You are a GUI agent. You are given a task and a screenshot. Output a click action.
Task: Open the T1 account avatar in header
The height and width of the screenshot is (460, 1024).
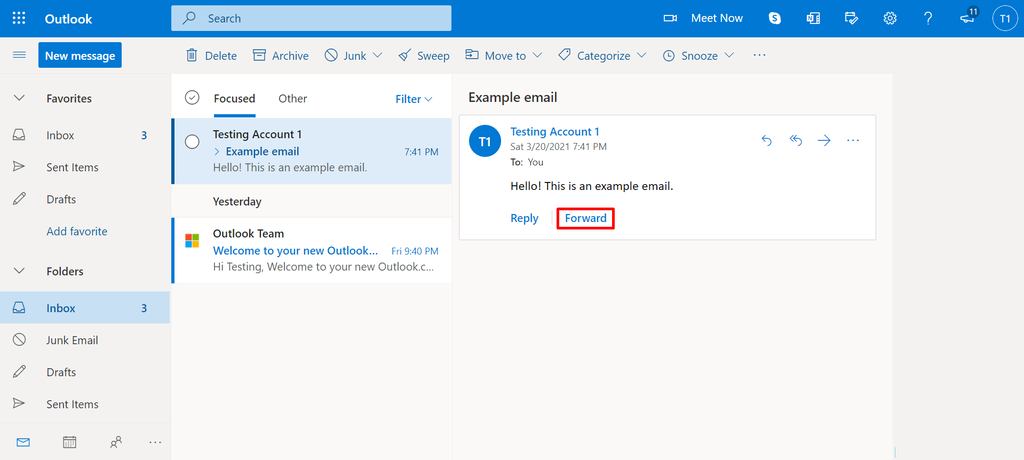point(1005,18)
